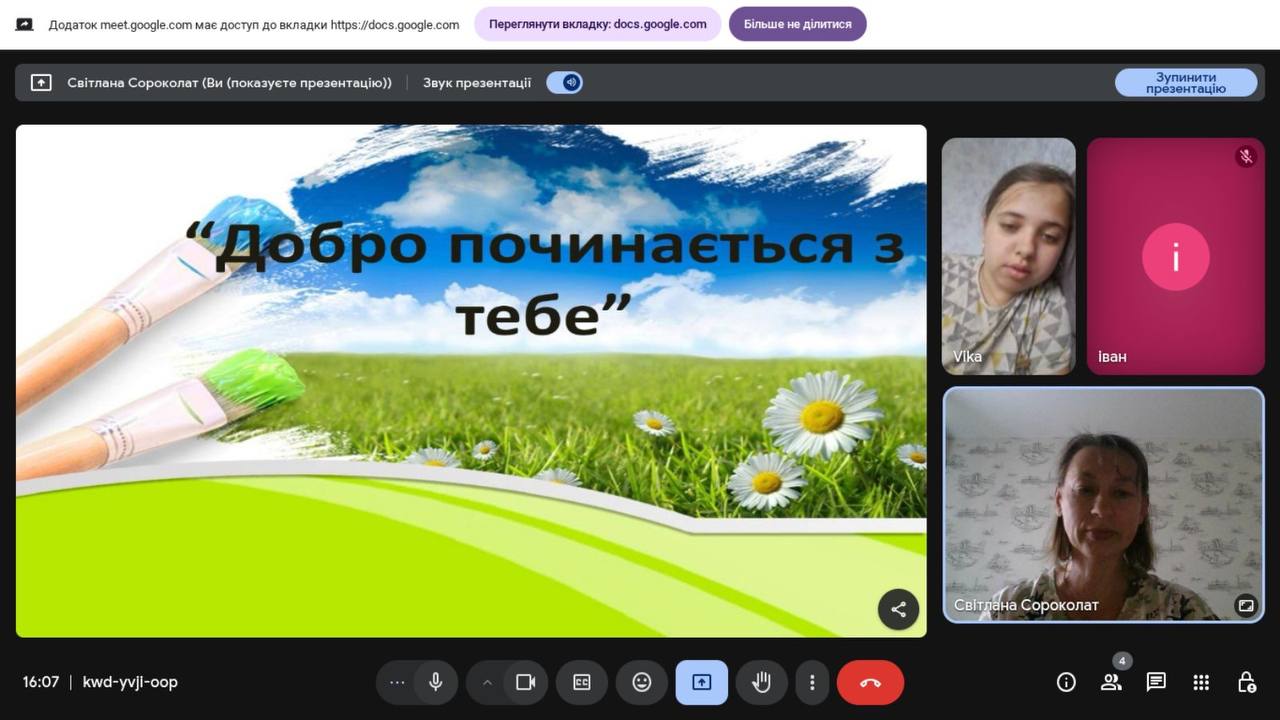The image size is (1280, 720).
Task: Toggle the microphone button
Action: click(436, 682)
